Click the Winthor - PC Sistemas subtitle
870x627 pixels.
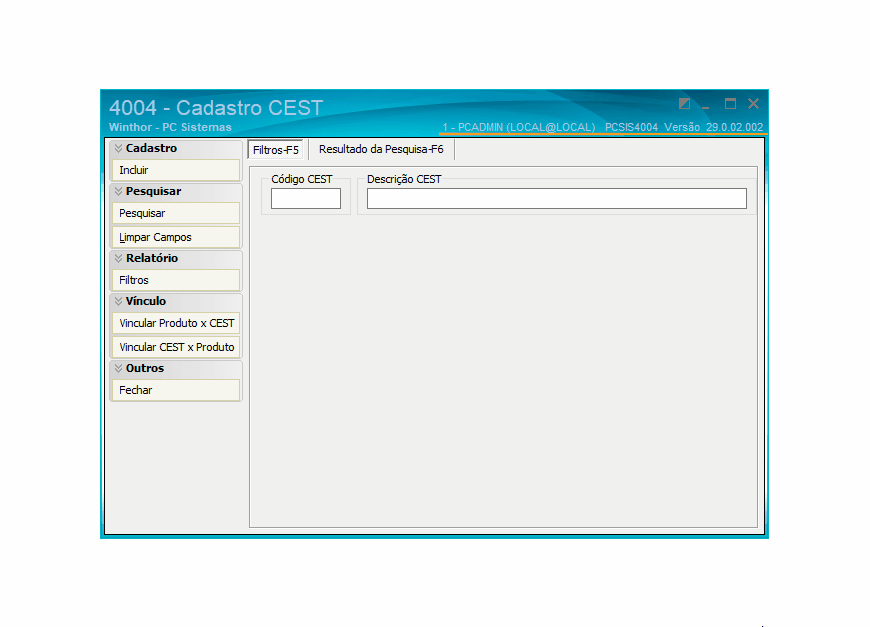170,127
